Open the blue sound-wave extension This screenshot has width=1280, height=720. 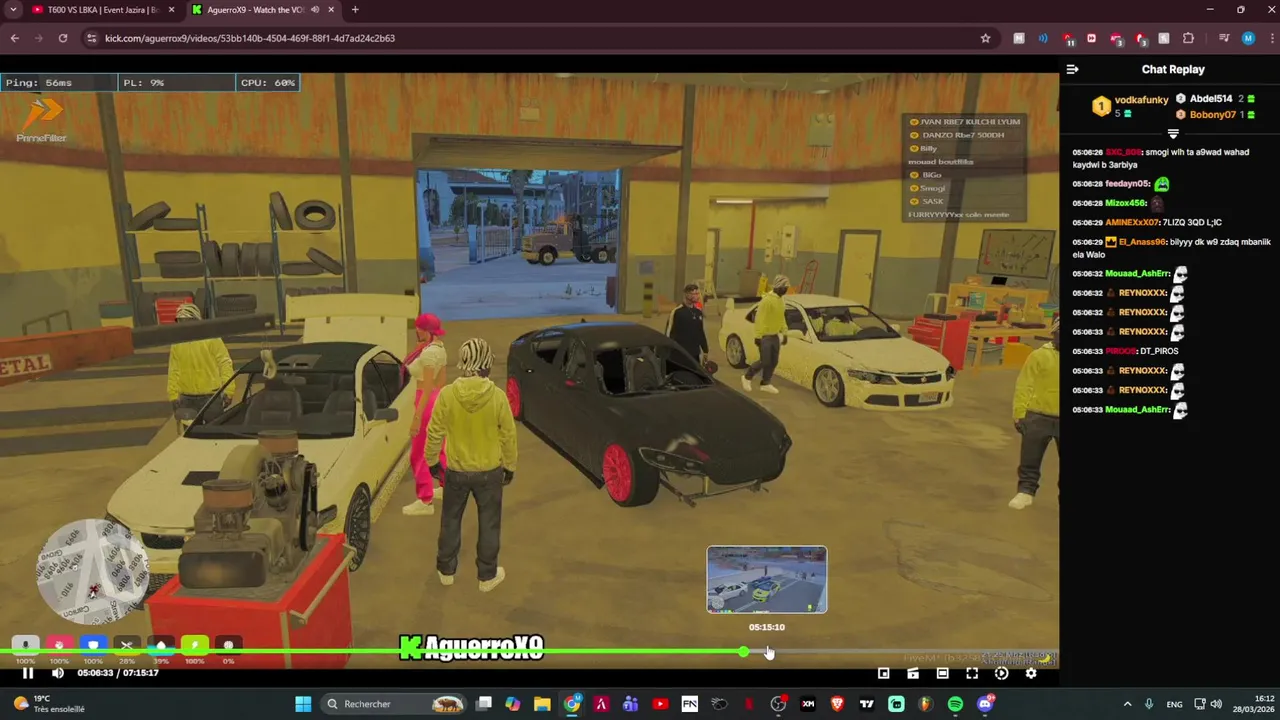[x=1043, y=38]
